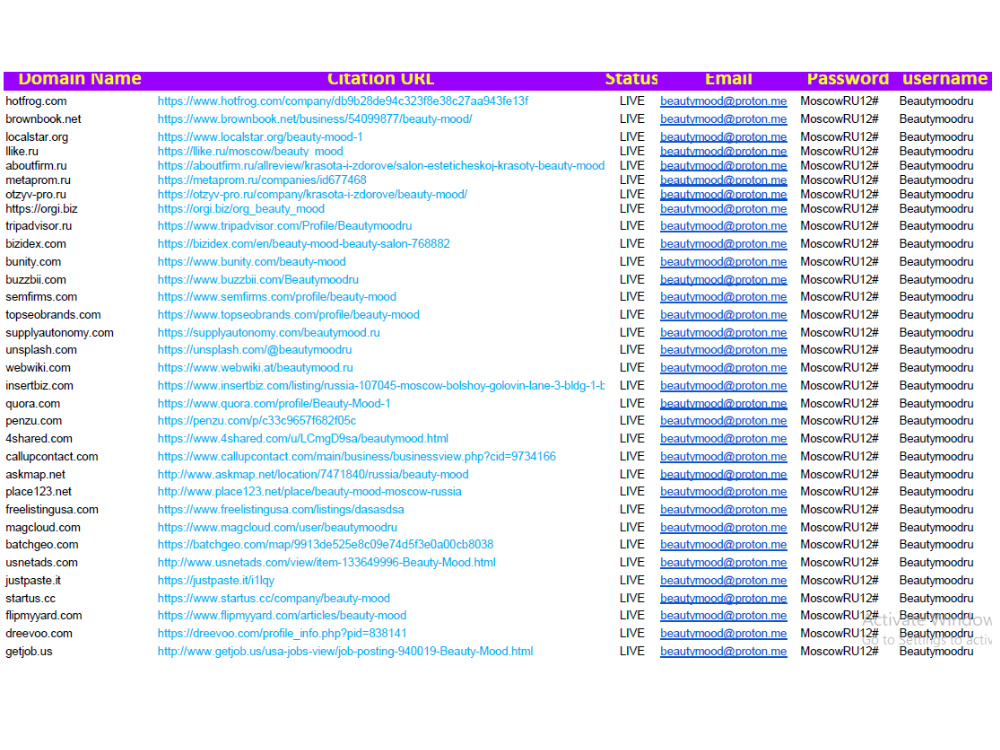Open the webwiki.at citation link
Image resolution: width=1000 pixels, height=750 pixels.
click(255, 367)
